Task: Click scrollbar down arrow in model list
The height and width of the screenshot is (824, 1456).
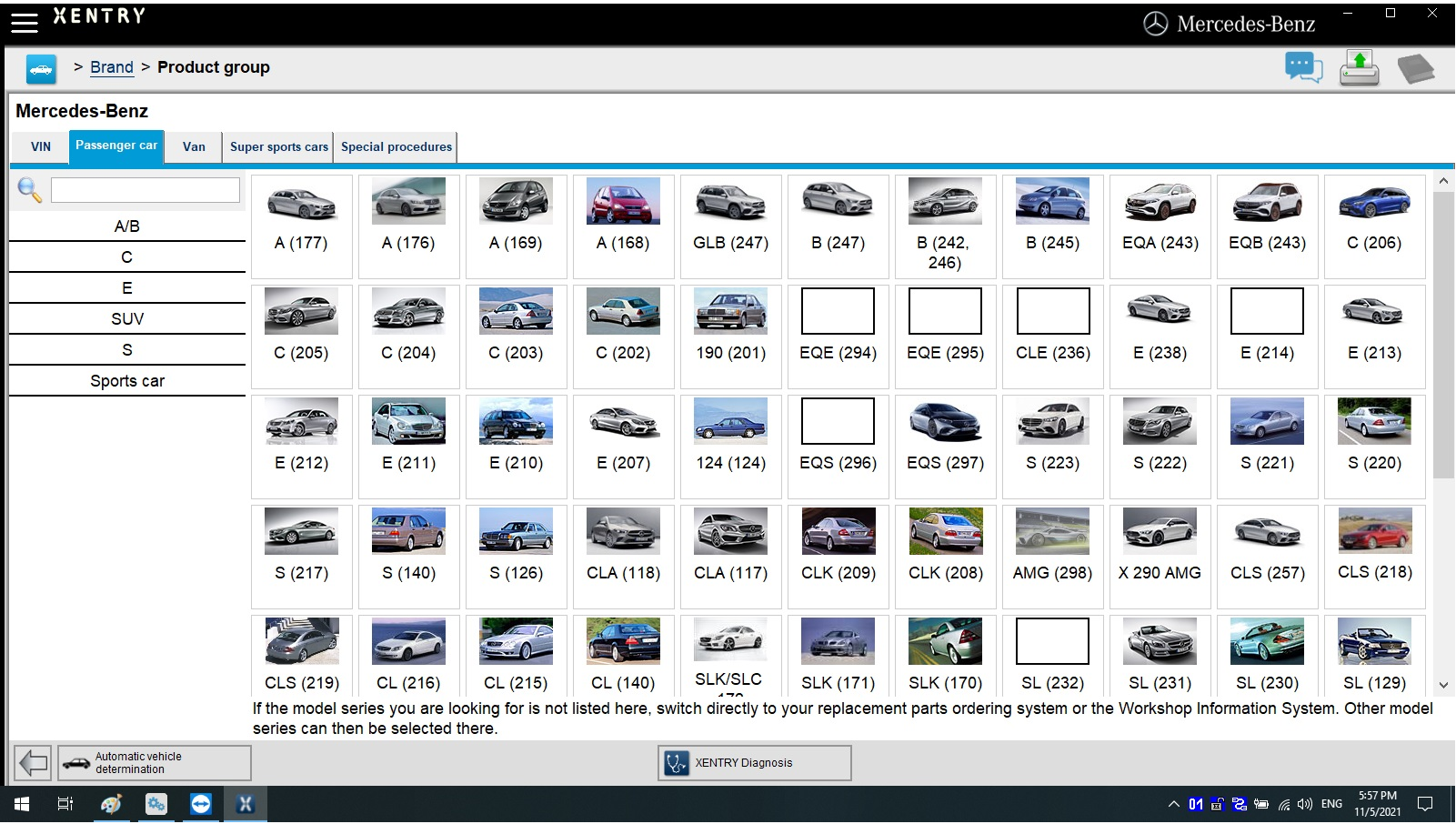Action: point(1443,685)
